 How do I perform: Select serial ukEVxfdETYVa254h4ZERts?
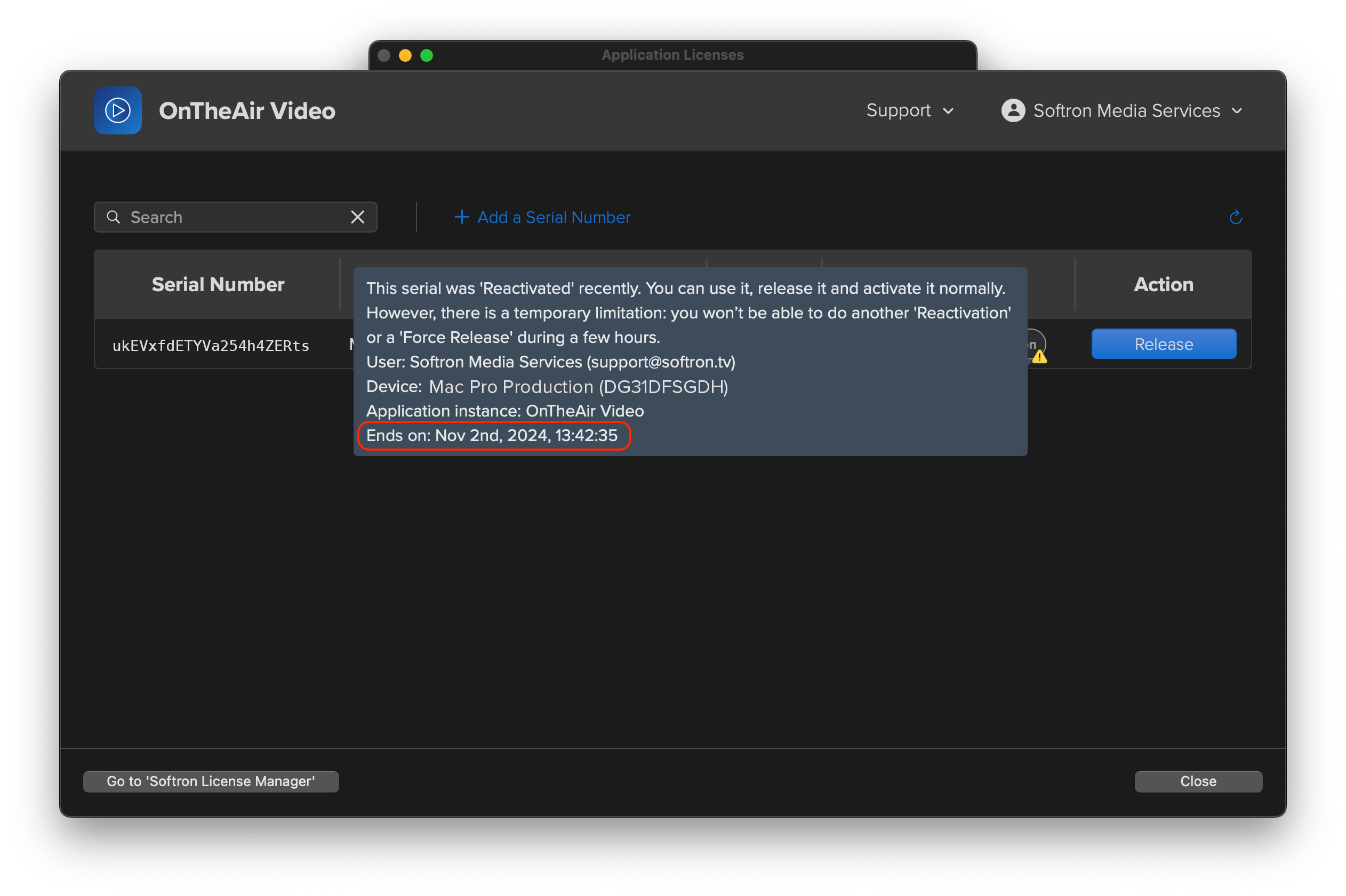click(x=211, y=346)
